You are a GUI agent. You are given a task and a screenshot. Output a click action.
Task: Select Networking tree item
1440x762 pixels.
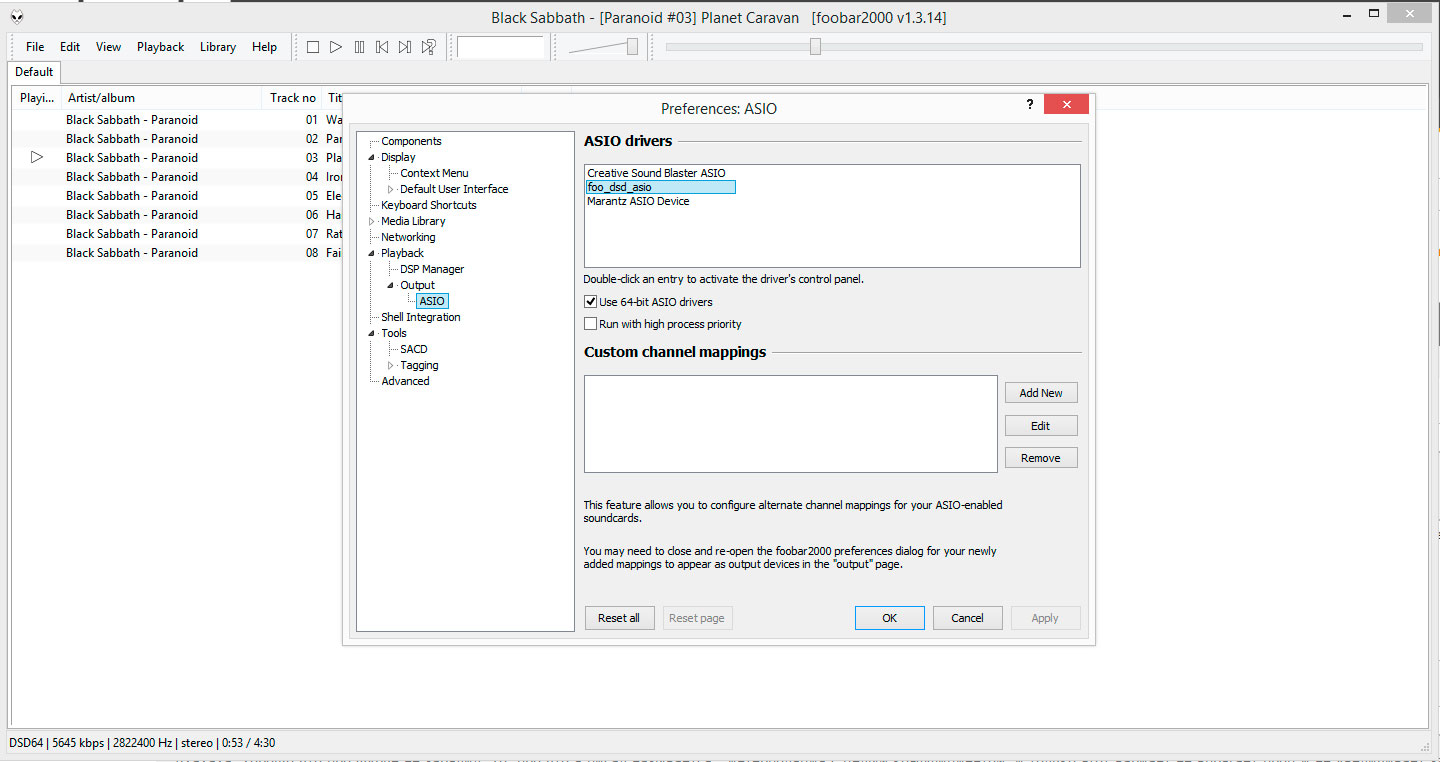click(x=408, y=237)
